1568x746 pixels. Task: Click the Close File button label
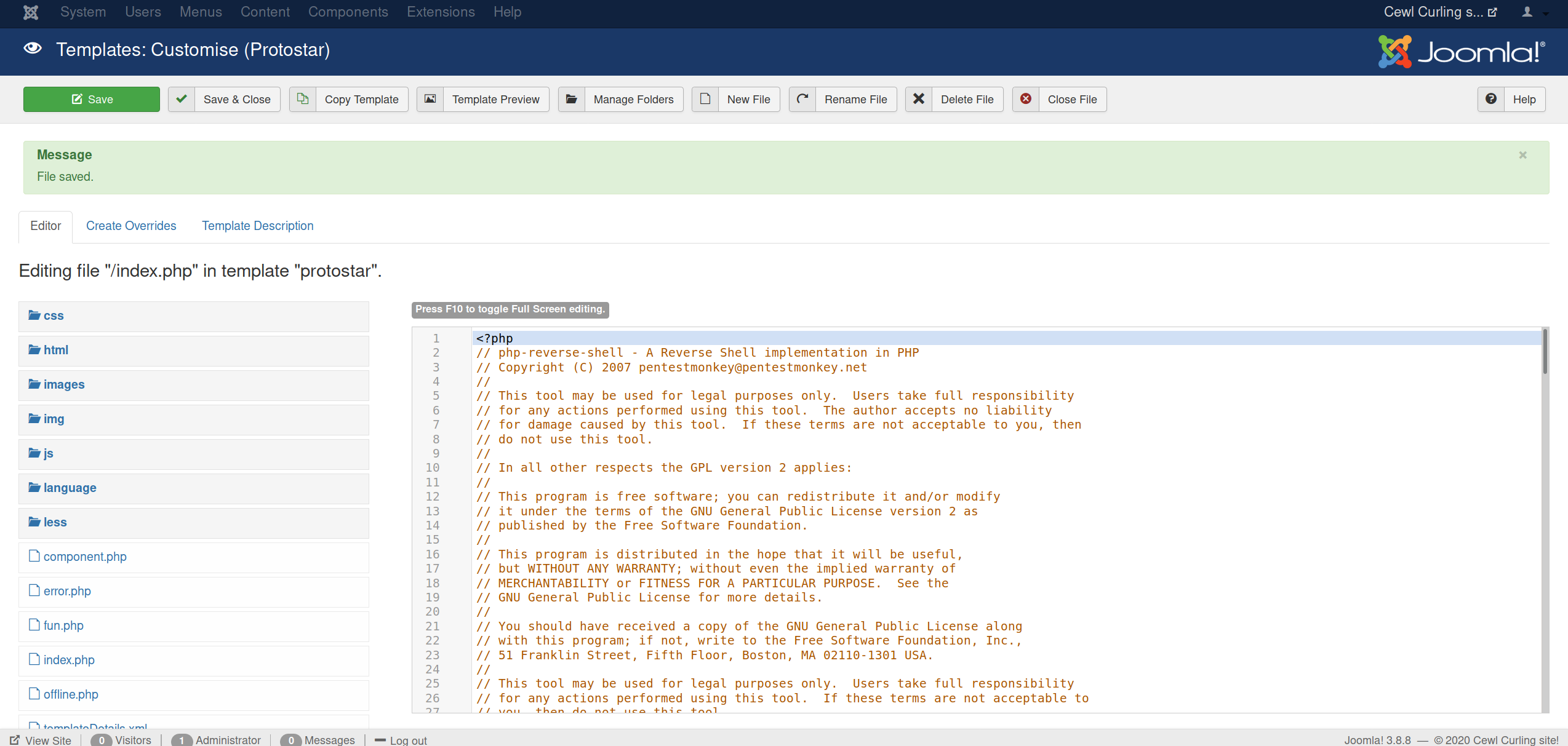(x=1073, y=100)
